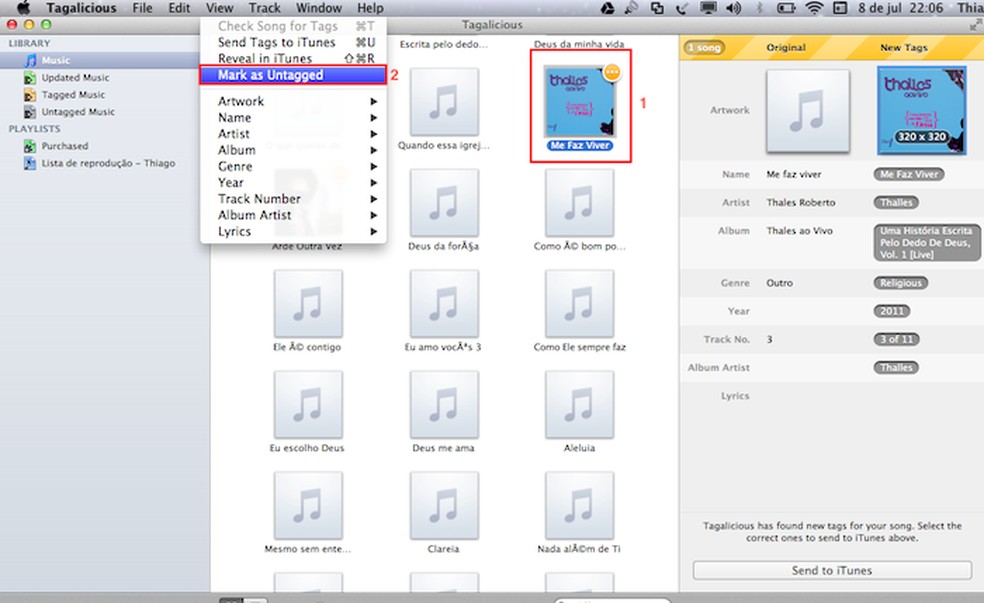Open the Window menu
Screen dimensions: 984x603
click(319, 8)
